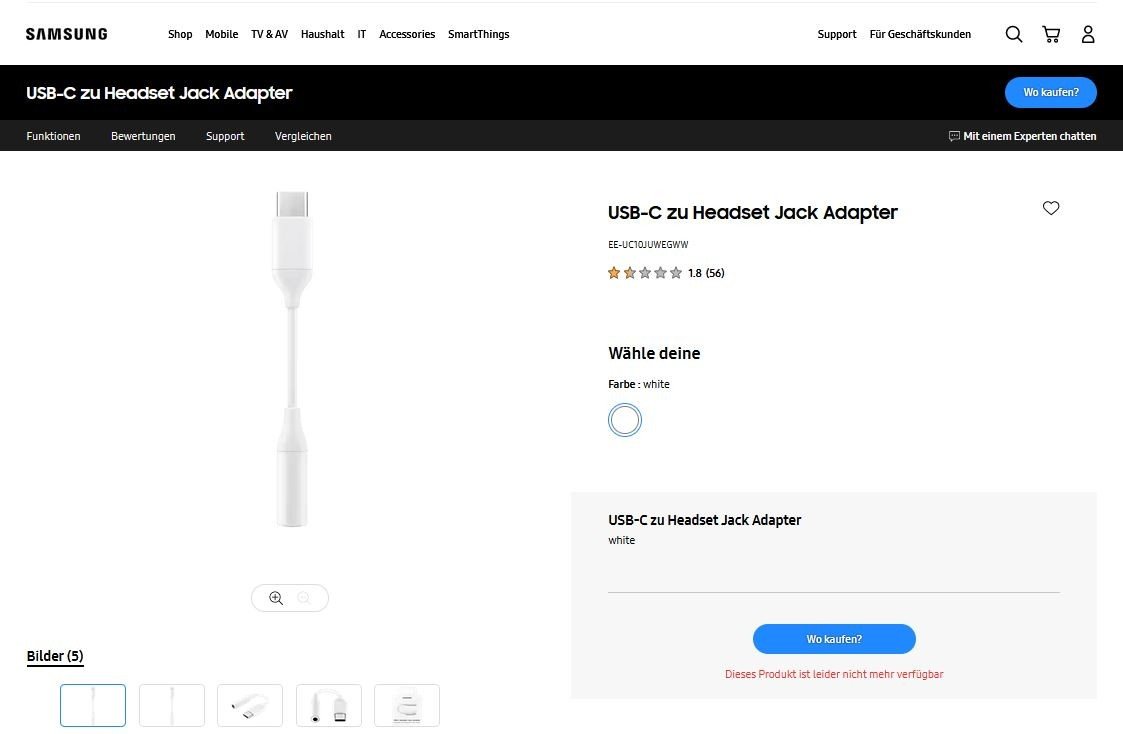Open the user account icon

tap(1088, 34)
